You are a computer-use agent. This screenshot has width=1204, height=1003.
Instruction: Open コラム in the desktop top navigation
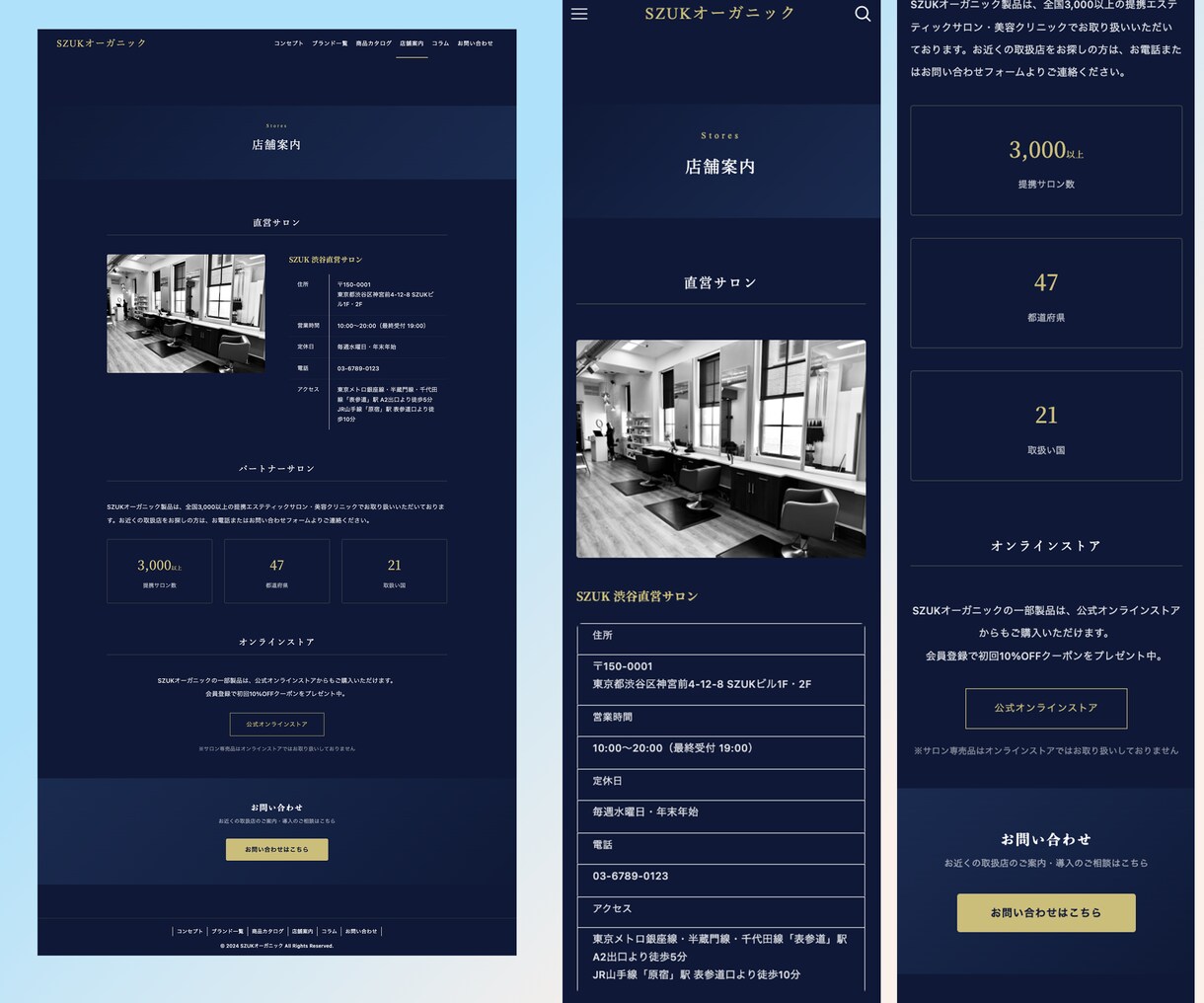440,43
